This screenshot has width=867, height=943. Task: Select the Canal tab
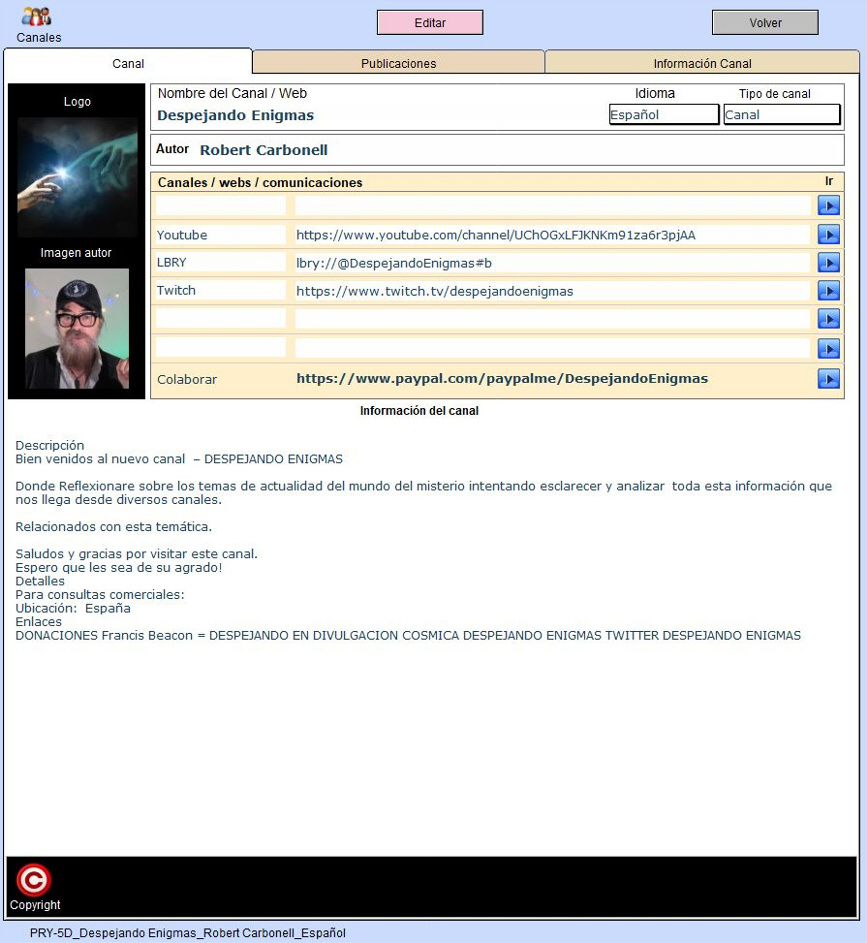128,63
